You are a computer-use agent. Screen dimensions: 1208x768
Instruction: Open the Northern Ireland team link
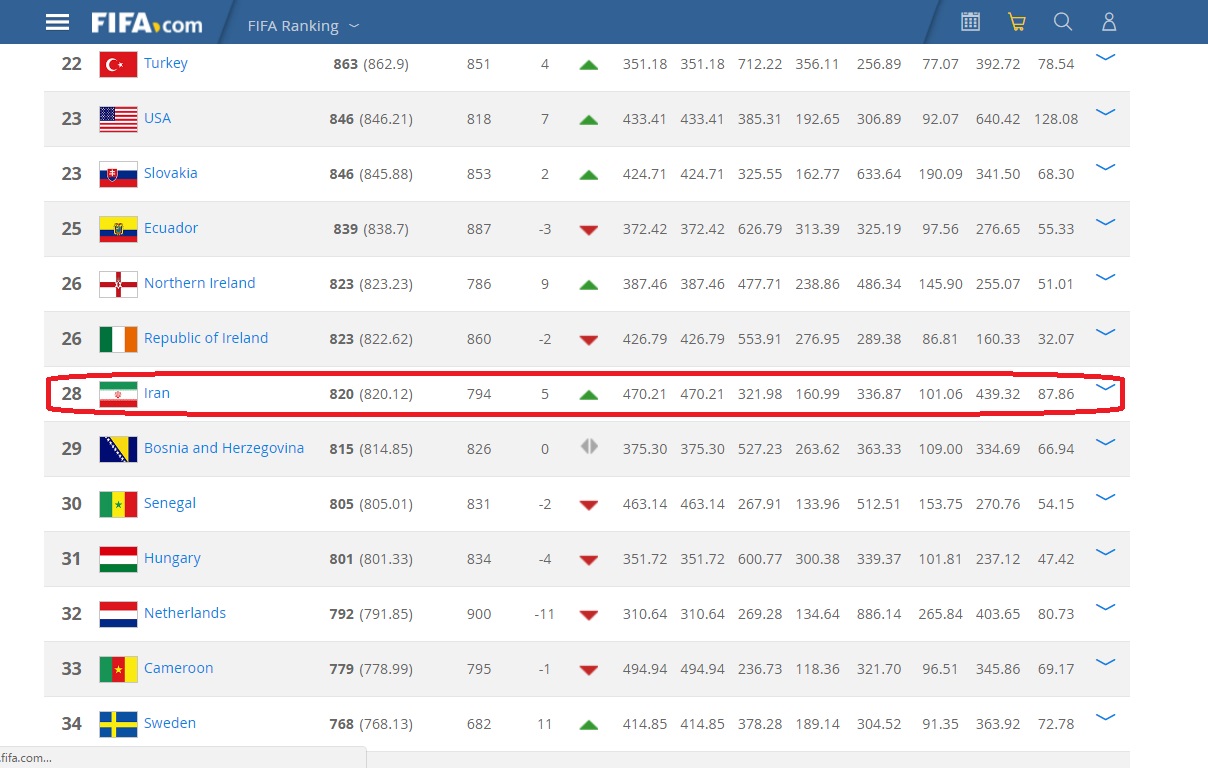click(x=199, y=283)
